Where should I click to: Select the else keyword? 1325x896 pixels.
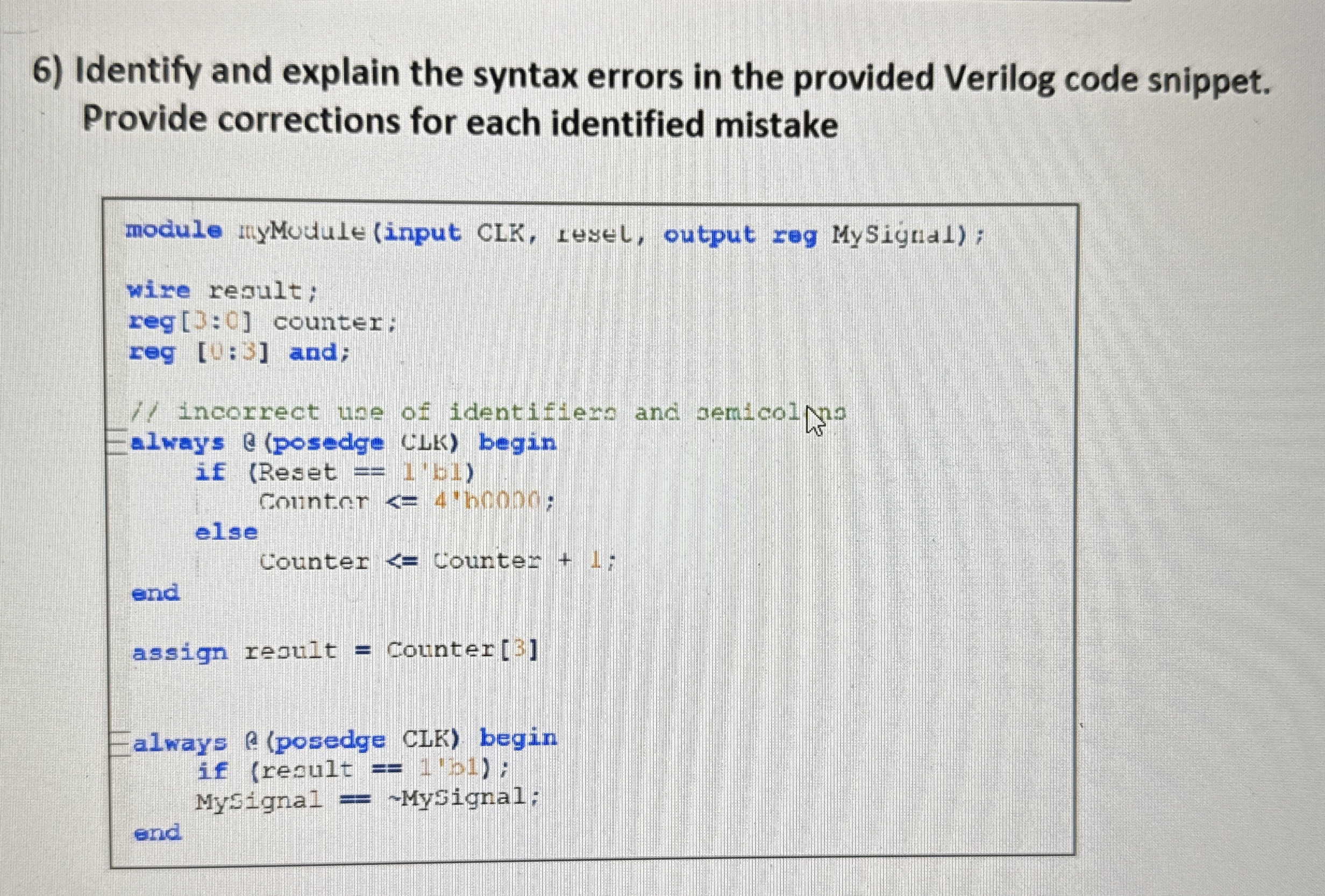tap(225, 532)
